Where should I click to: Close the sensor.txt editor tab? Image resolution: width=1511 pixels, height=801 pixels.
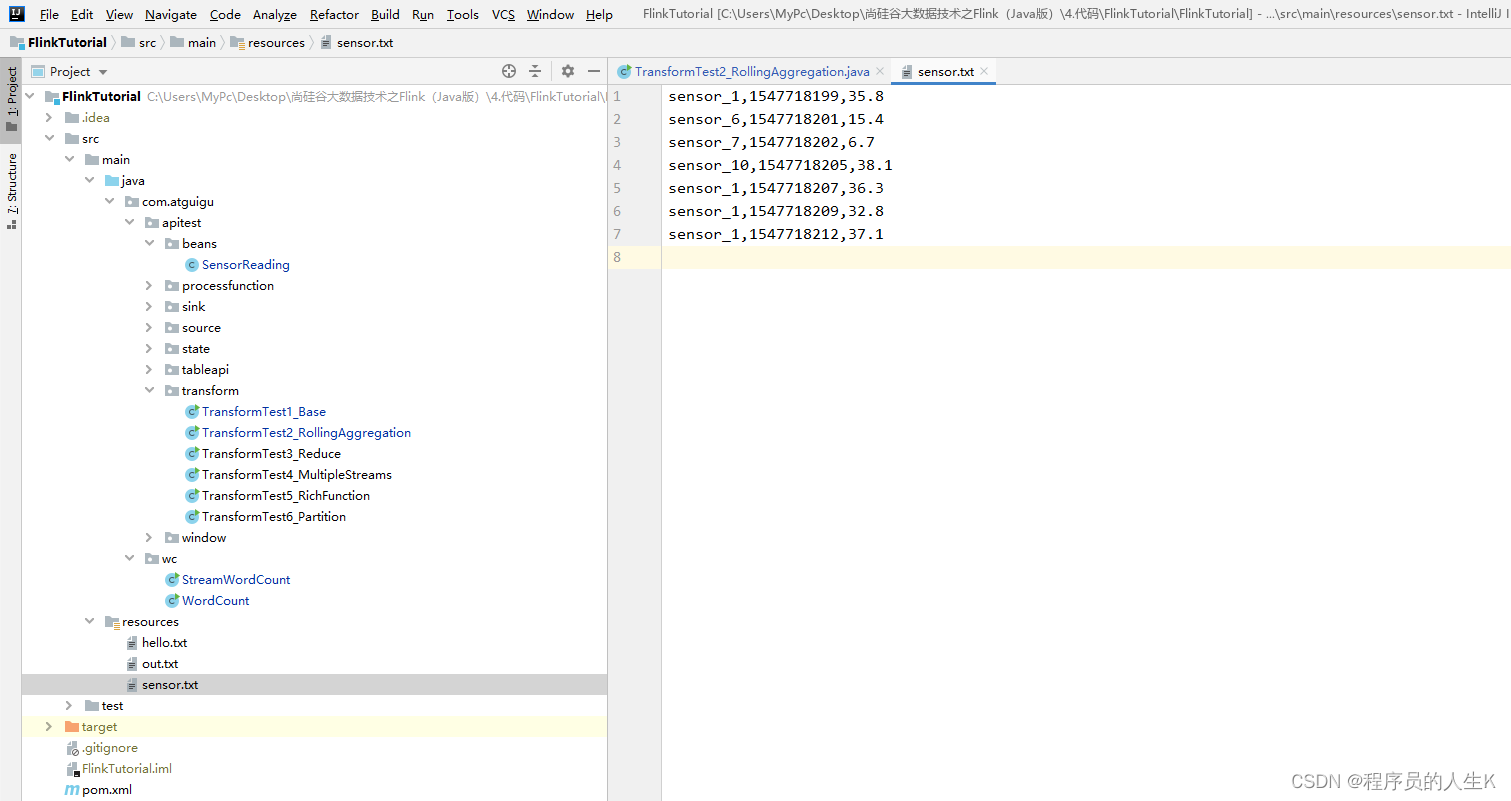pyautogui.click(x=984, y=72)
